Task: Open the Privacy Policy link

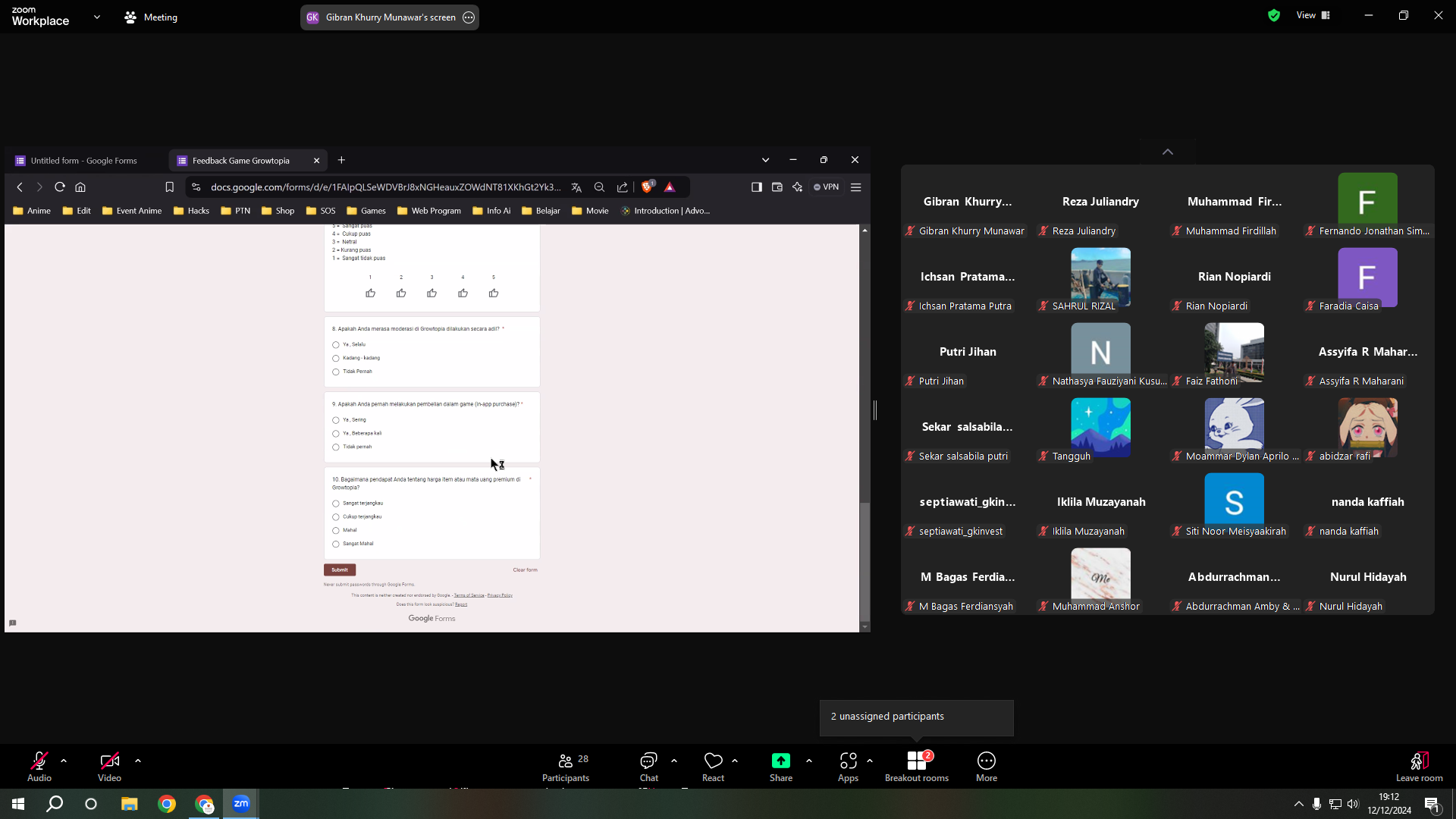Action: pos(500,596)
